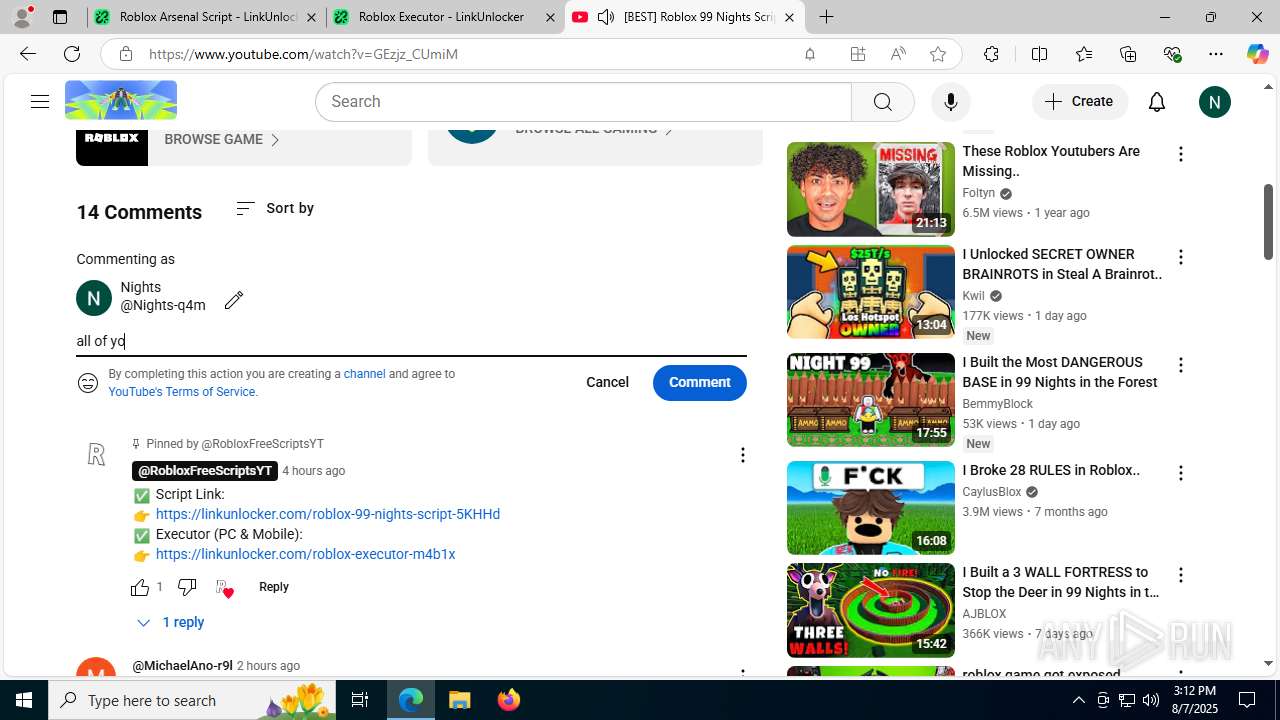This screenshot has width=1280, height=720.
Task: Open the 99-nights-script linkunlocker link
Action: pyautogui.click(x=328, y=514)
